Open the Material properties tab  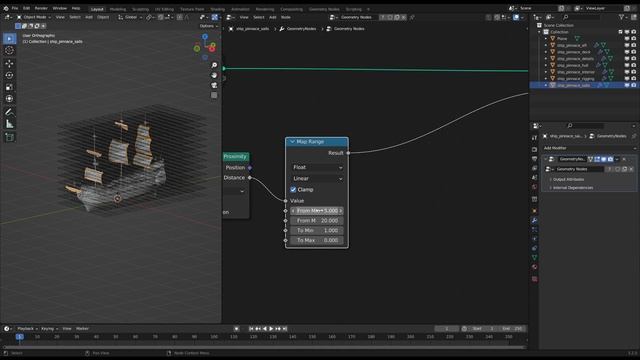point(535,267)
